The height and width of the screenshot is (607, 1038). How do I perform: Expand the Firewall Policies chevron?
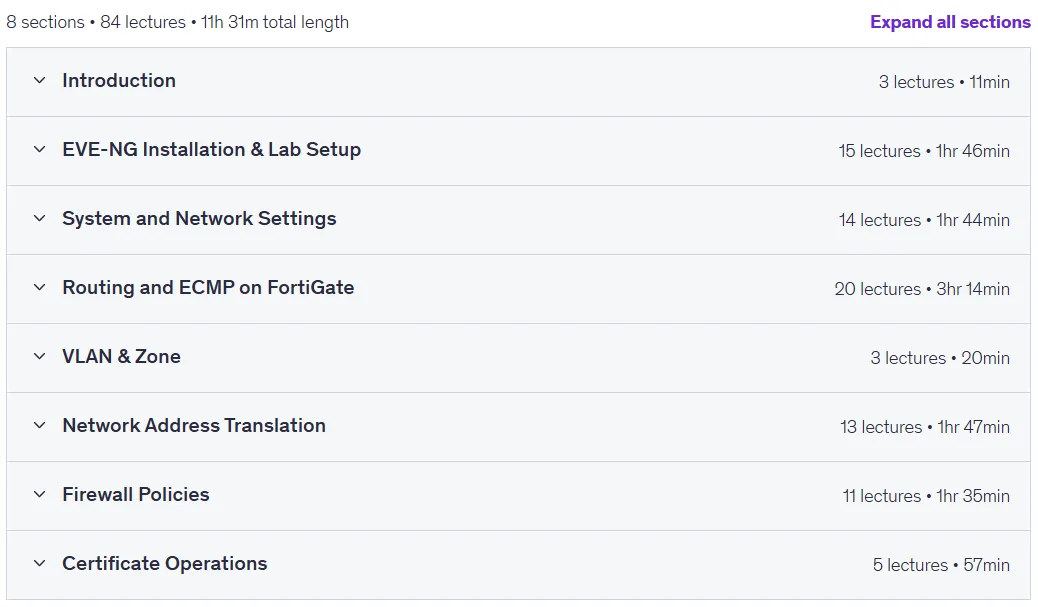click(x=40, y=494)
